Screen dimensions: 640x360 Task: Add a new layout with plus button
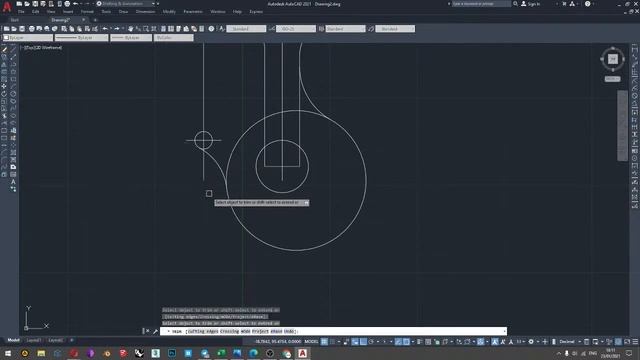click(72, 340)
